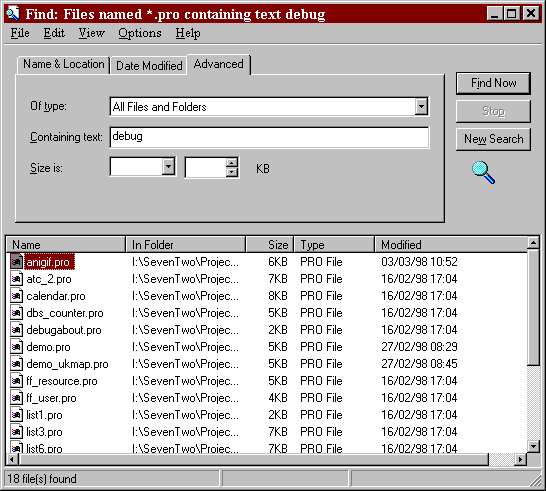546x491 pixels.
Task: Click the 03/03/98 10:52 modified date
Action: (x=419, y=262)
